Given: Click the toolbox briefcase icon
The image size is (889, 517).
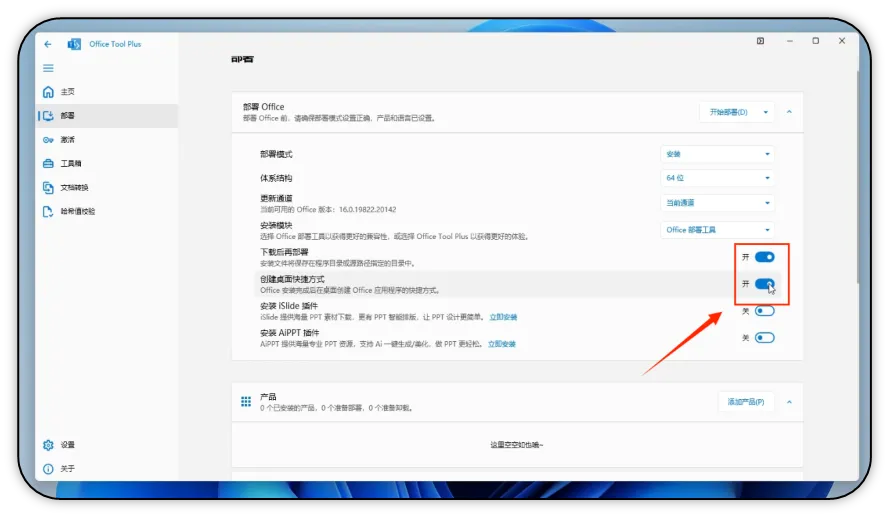Looking at the screenshot, I should (48, 163).
